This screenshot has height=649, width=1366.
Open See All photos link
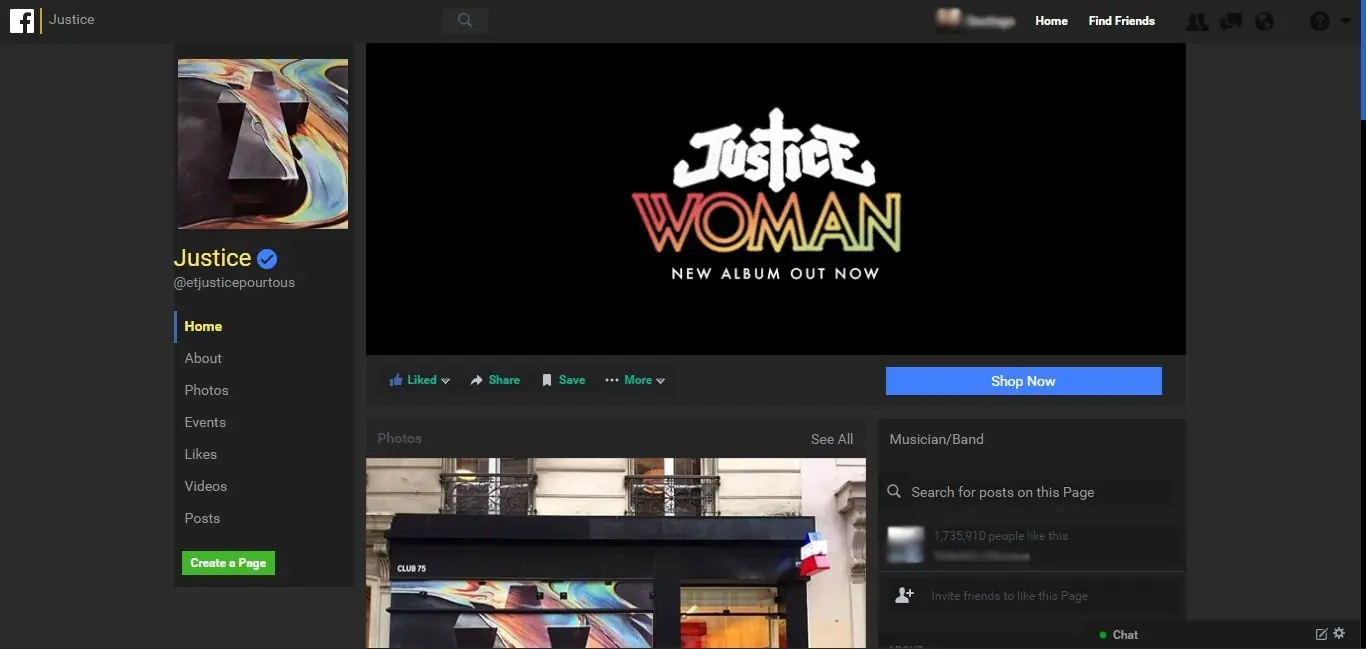click(x=832, y=439)
